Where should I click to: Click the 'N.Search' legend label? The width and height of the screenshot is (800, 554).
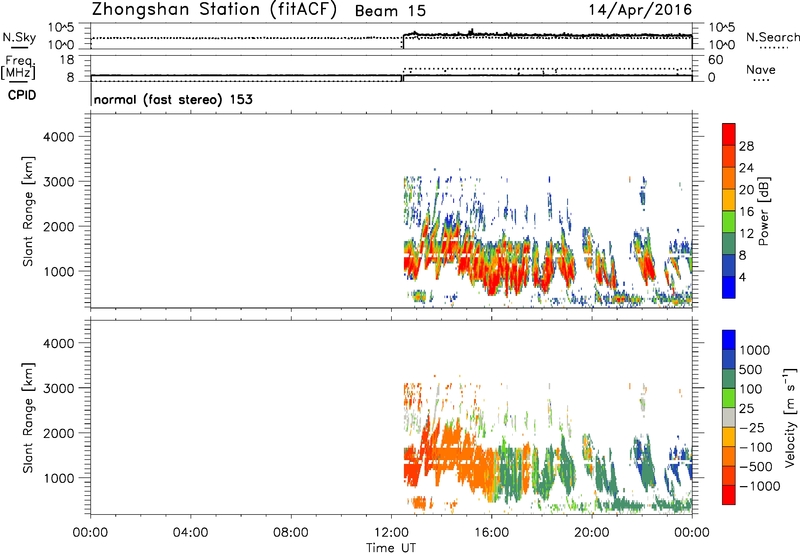(772, 37)
